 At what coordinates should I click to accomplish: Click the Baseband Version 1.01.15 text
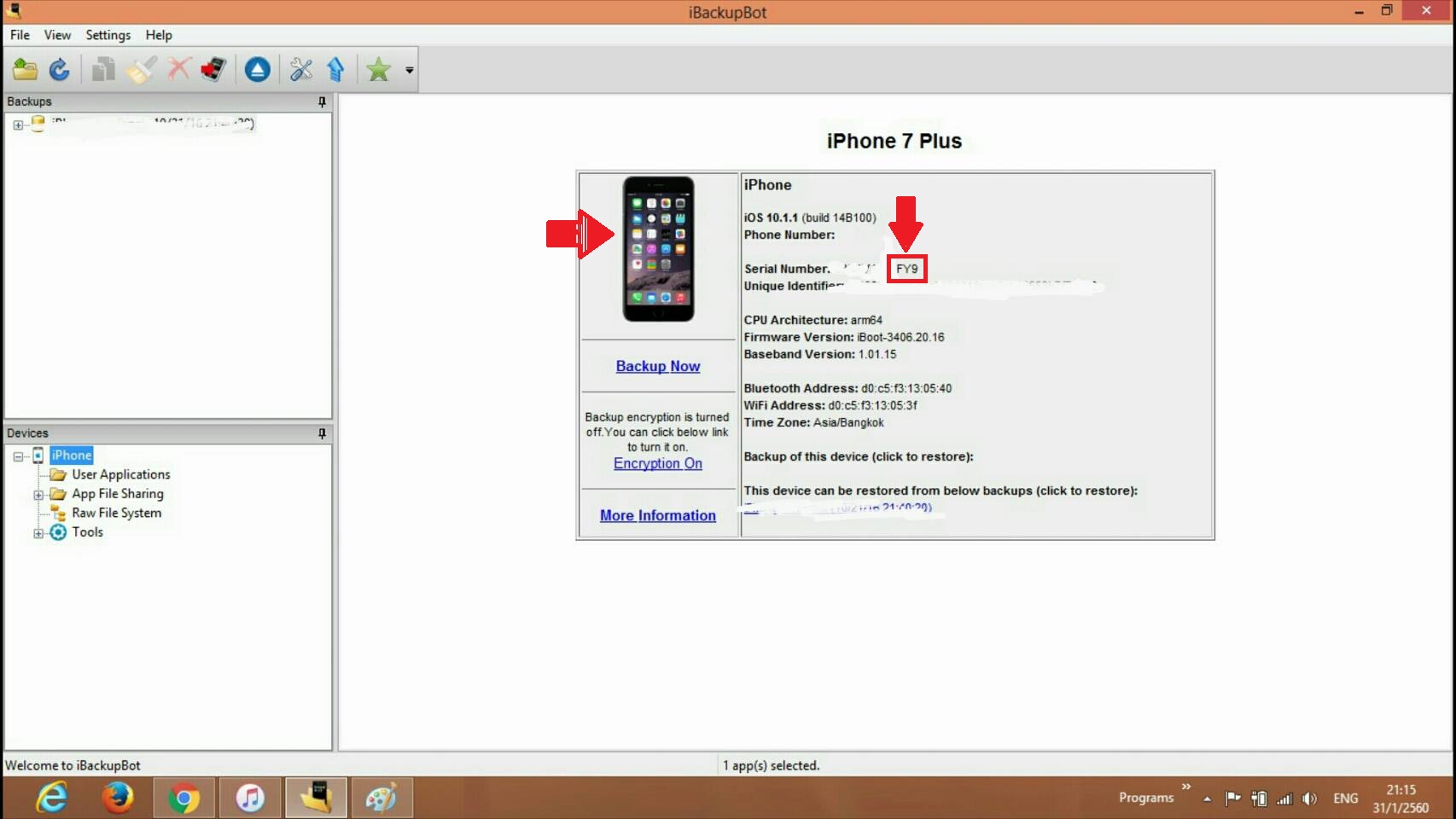[x=820, y=354]
